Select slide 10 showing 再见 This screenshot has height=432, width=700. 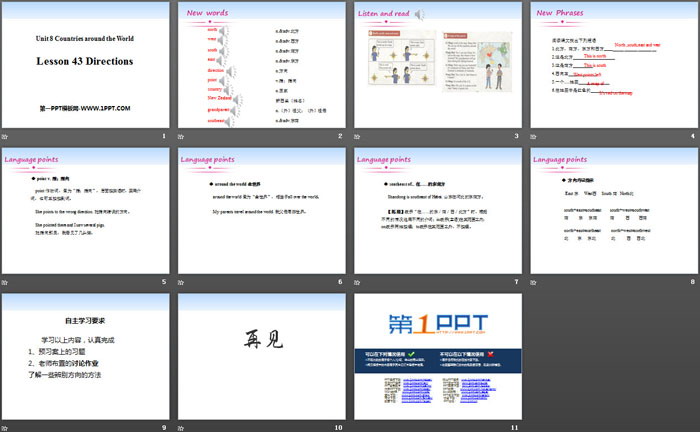coord(262,357)
